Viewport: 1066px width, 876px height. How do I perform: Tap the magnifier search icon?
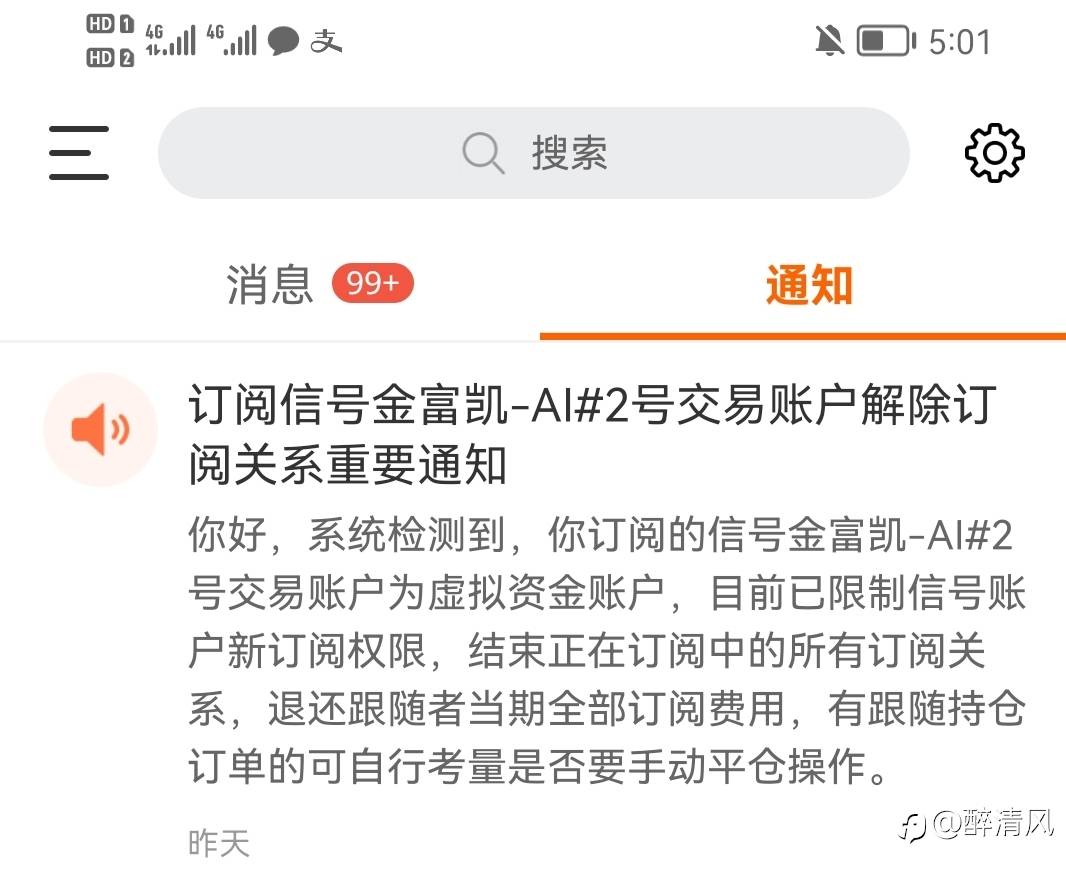click(x=483, y=153)
